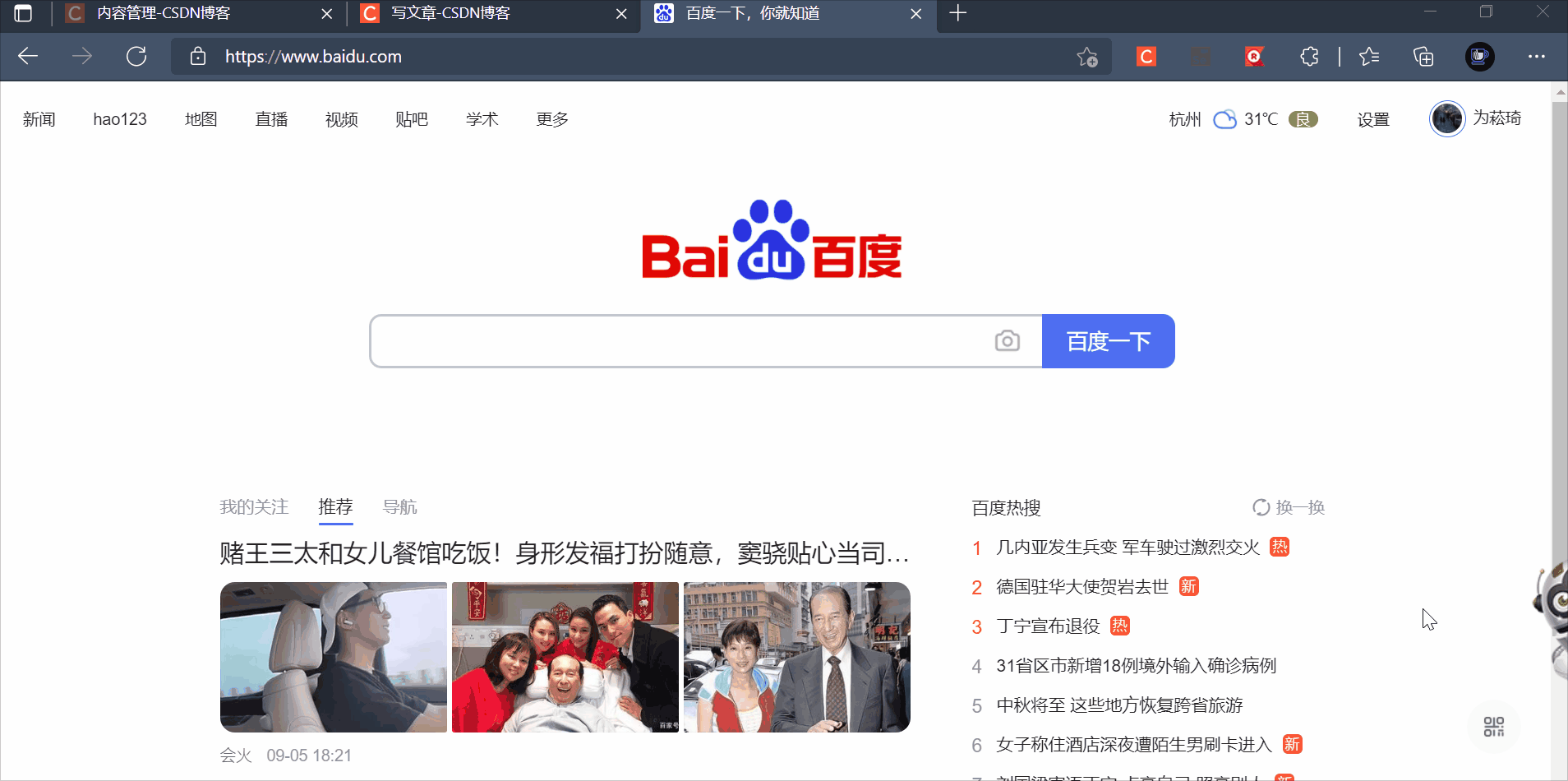Open the 直播 link

pos(271,119)
